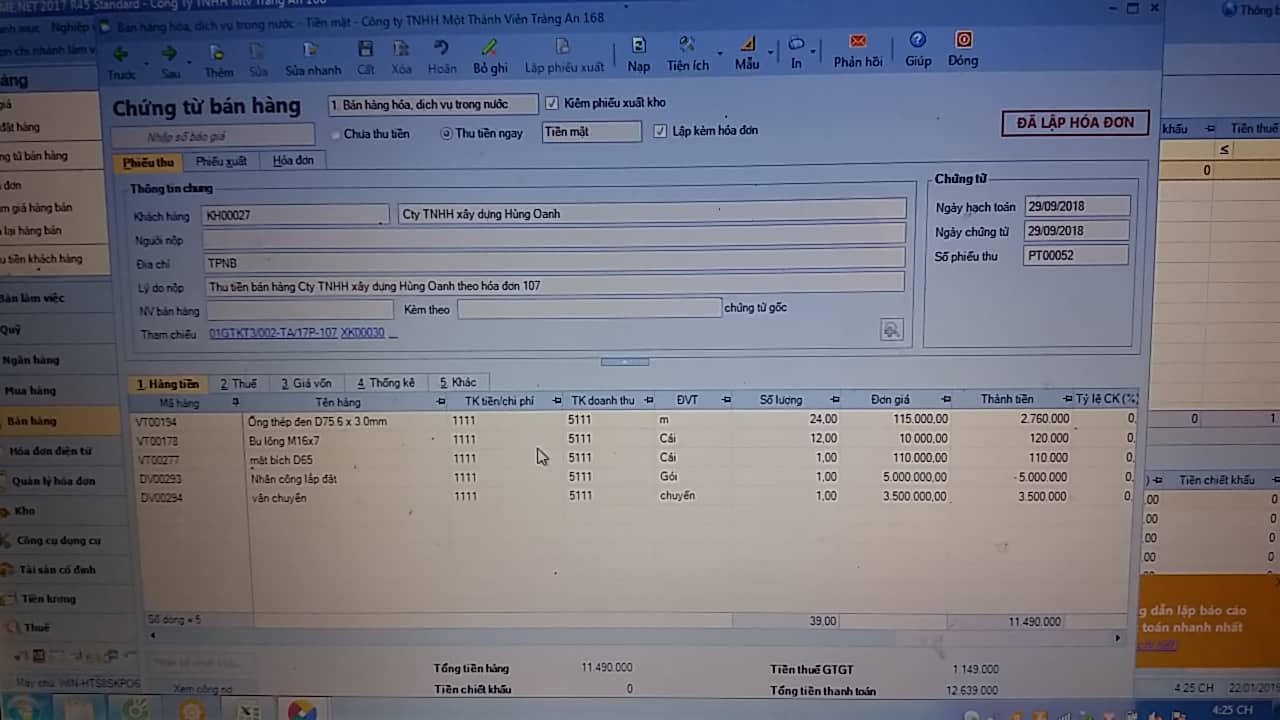
Task: Click the Trước (previous) arrow icon
Action: [x=121, y=53]
